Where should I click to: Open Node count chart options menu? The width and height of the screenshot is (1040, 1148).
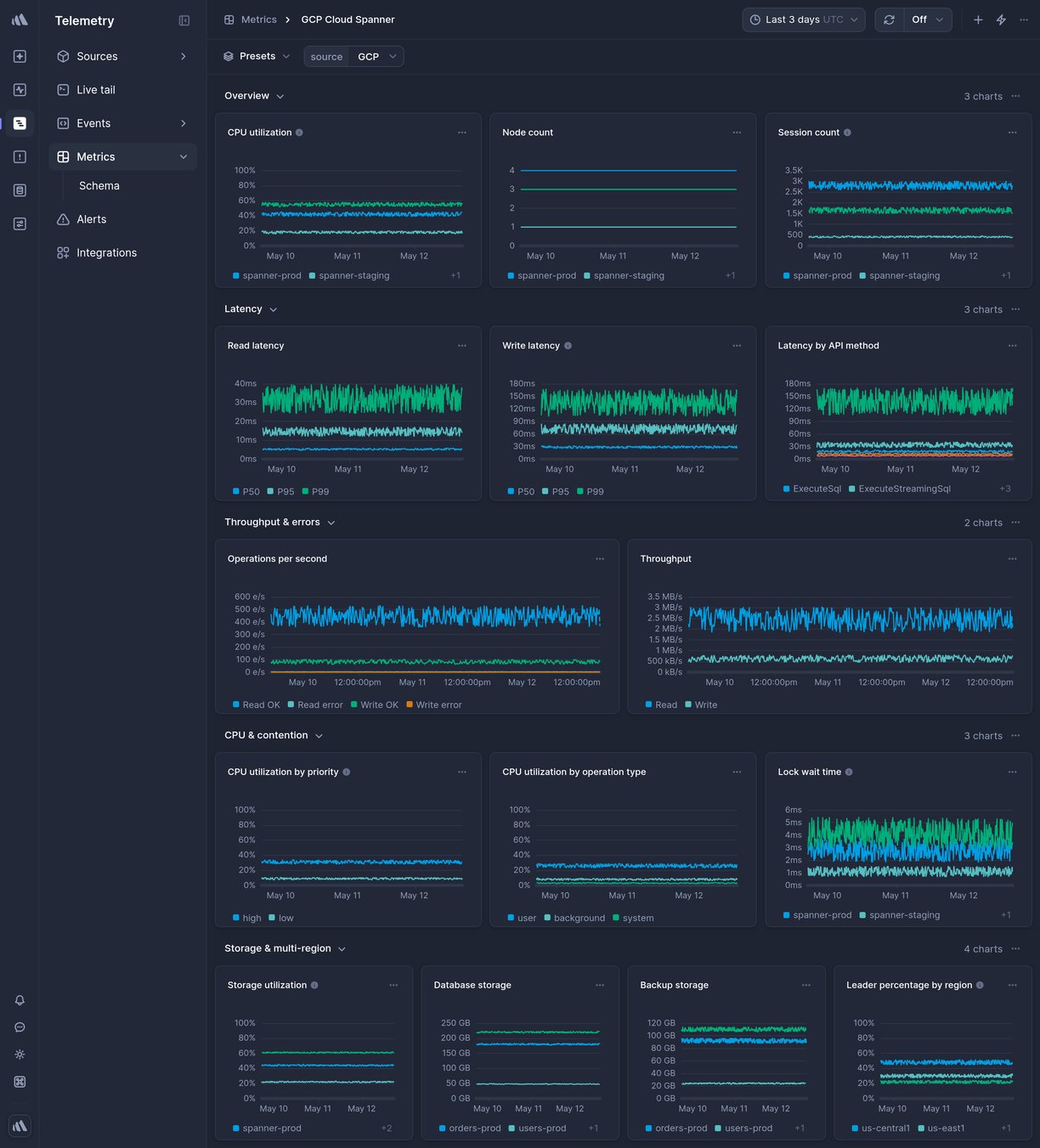tap(737, 133)
